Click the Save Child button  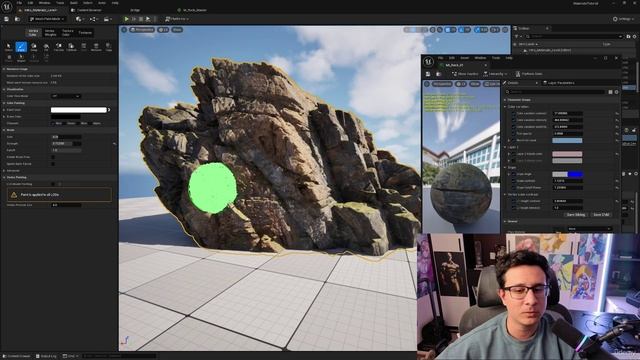pyautogui.click(x=601, y=215)
